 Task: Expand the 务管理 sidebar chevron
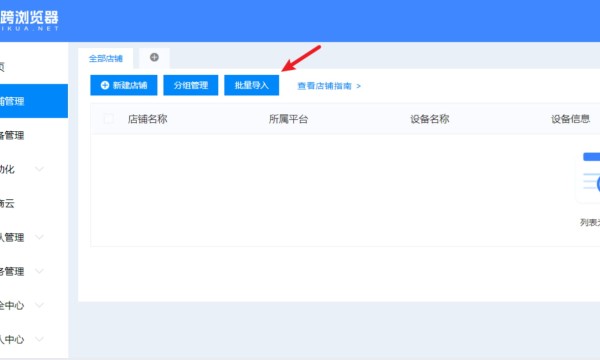[x=39, y=271]
